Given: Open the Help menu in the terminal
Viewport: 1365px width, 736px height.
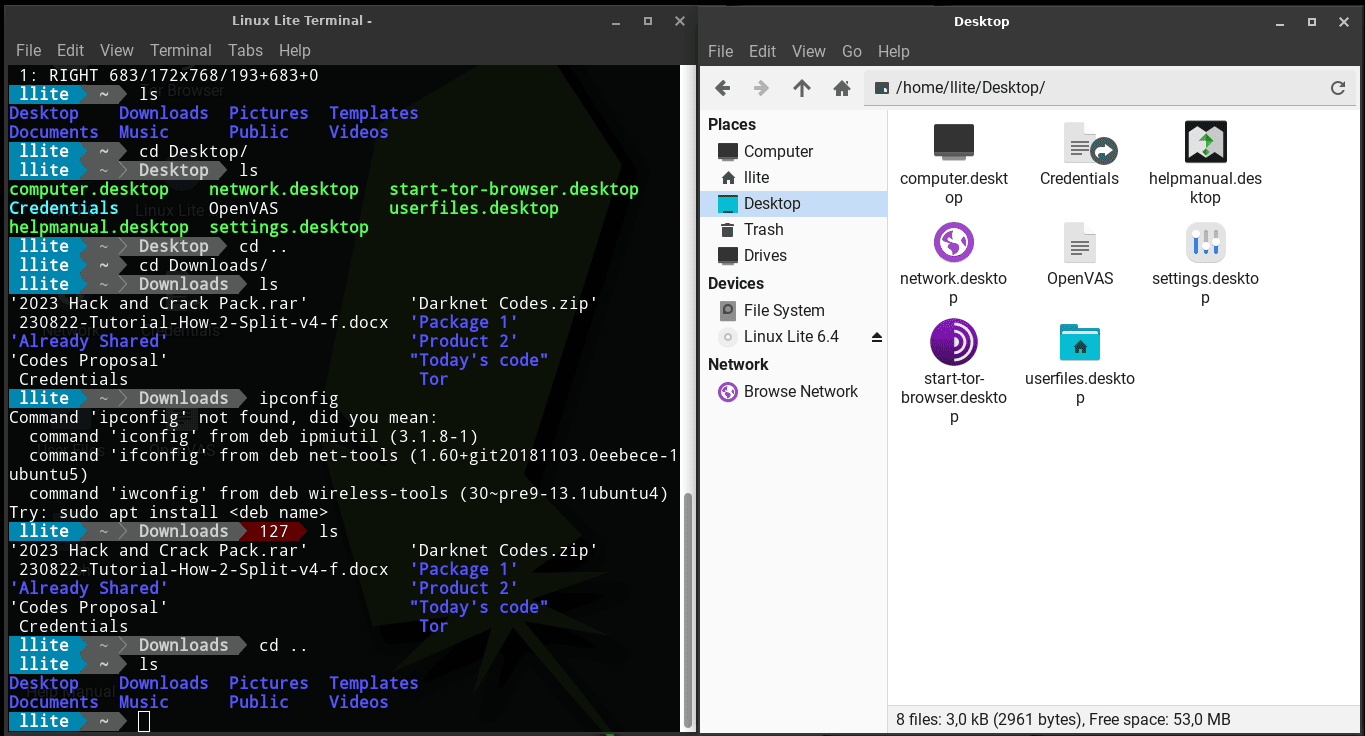Looking at the screenshot, I should 295,50.
